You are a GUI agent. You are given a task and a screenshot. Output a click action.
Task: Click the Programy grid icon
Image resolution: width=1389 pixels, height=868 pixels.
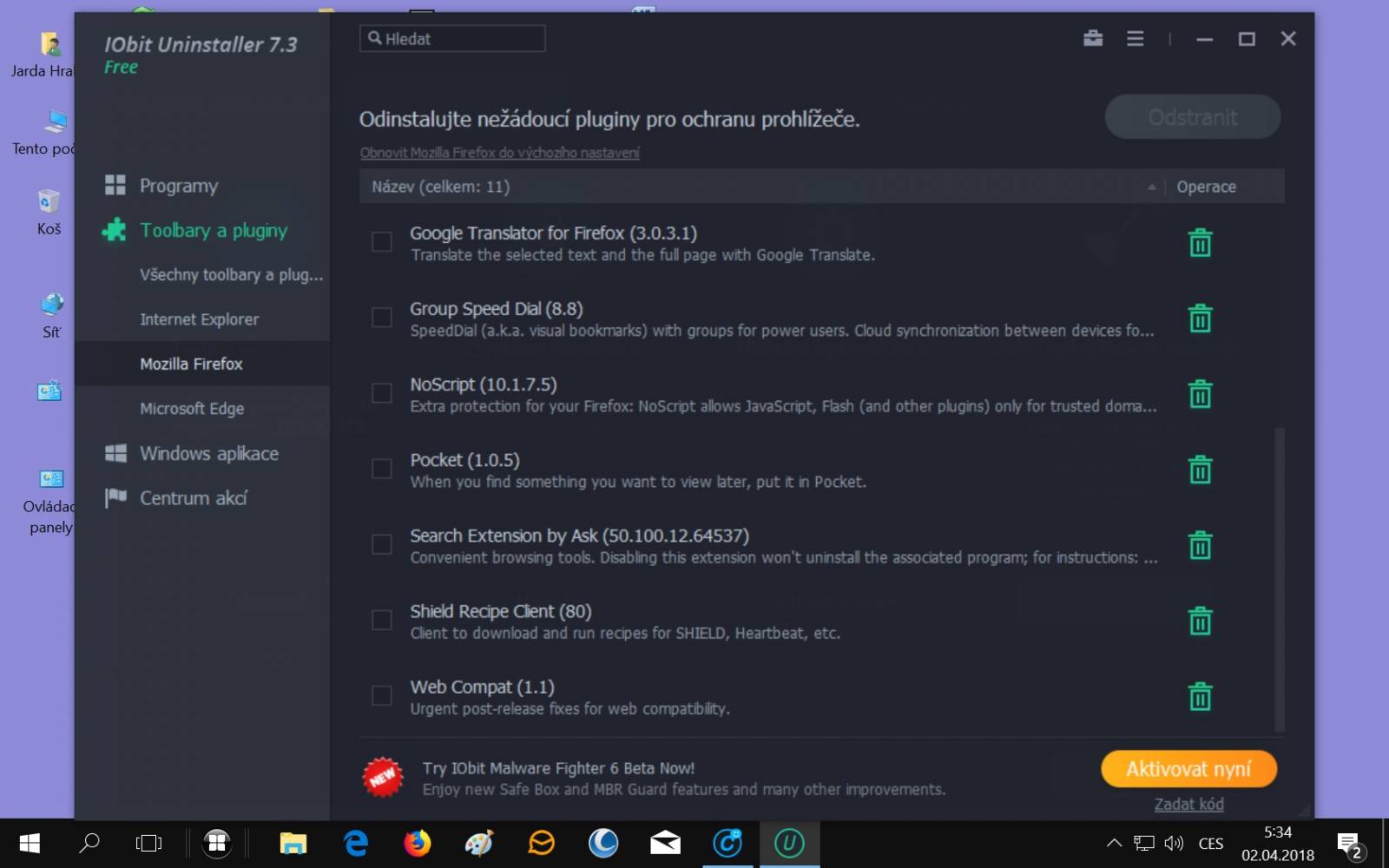pos(115,185)
